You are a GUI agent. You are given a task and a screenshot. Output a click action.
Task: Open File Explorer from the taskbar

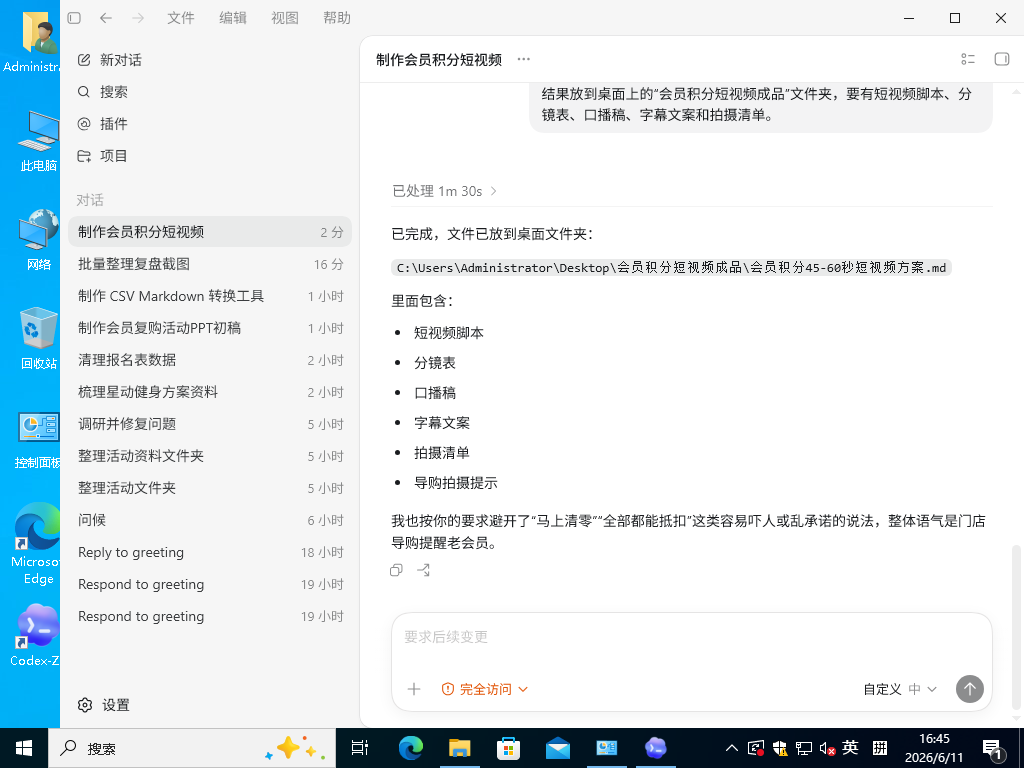pyautogui.click(x=460, y=748)
